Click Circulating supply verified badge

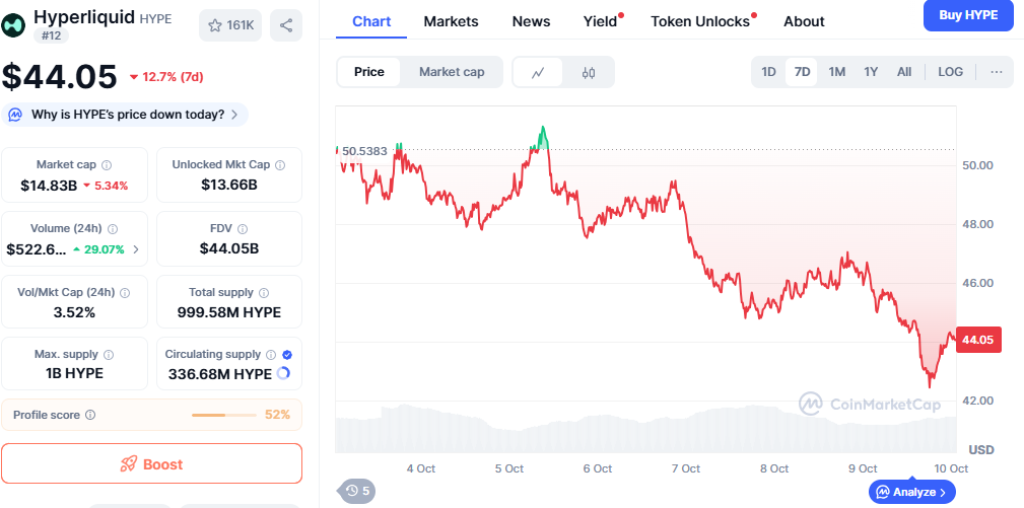pos(287,354)
